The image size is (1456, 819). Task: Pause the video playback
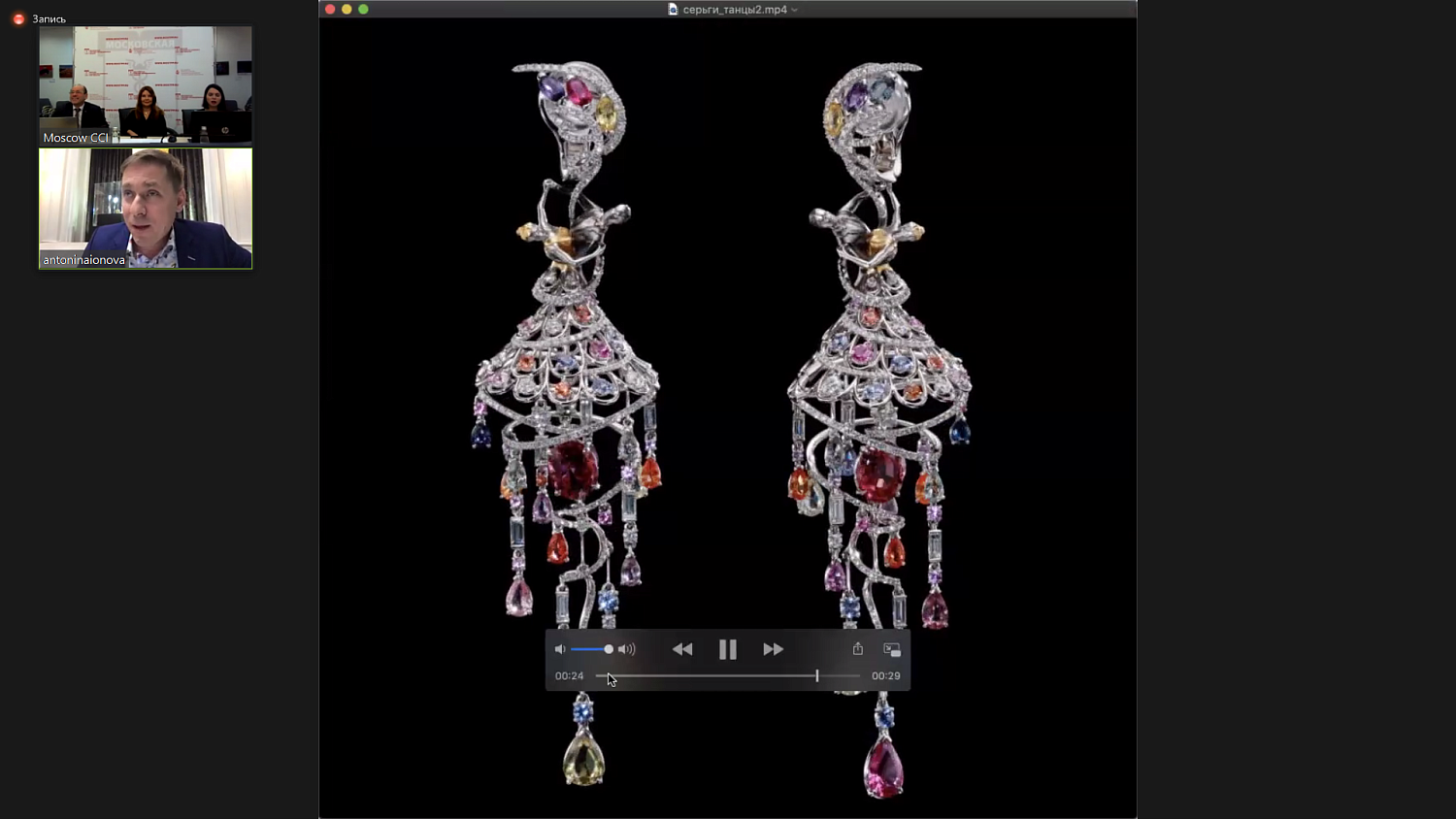(727, 649)
